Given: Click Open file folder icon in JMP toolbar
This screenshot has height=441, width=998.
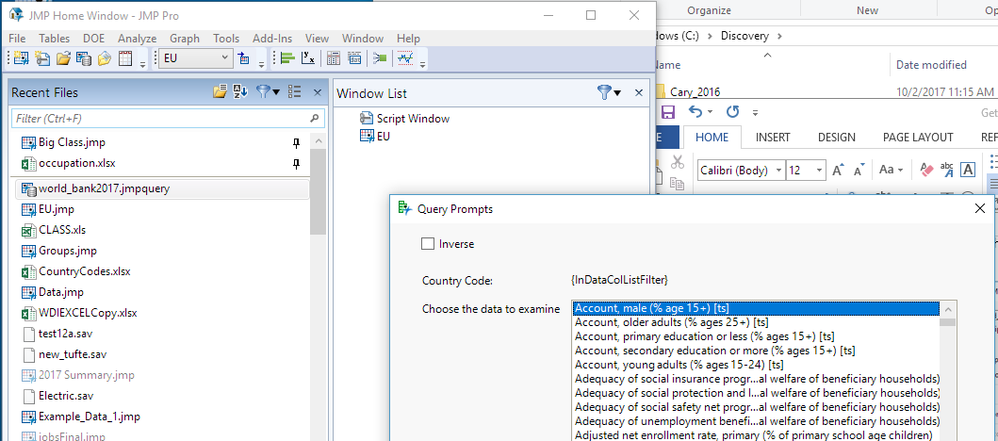Looking at the screenshot, I should pyautogui.click(x=63, y=59).
